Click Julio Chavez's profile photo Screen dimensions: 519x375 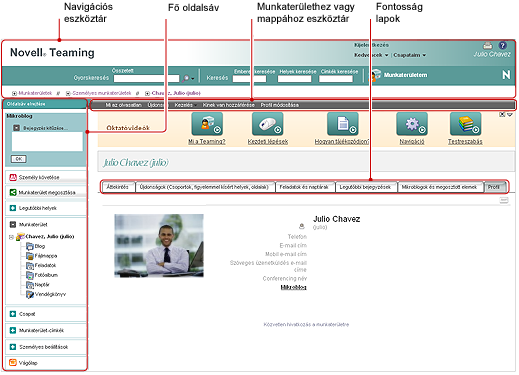point(159,246)
